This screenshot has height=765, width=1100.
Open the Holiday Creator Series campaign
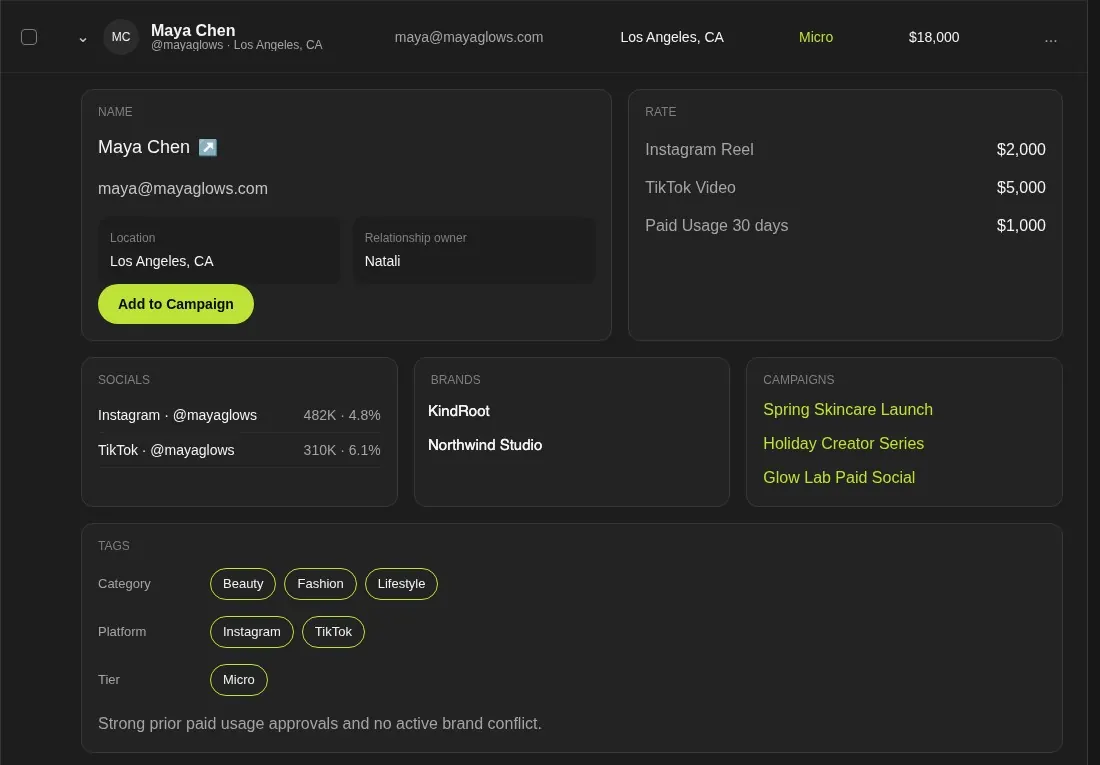tap(843, 444)
